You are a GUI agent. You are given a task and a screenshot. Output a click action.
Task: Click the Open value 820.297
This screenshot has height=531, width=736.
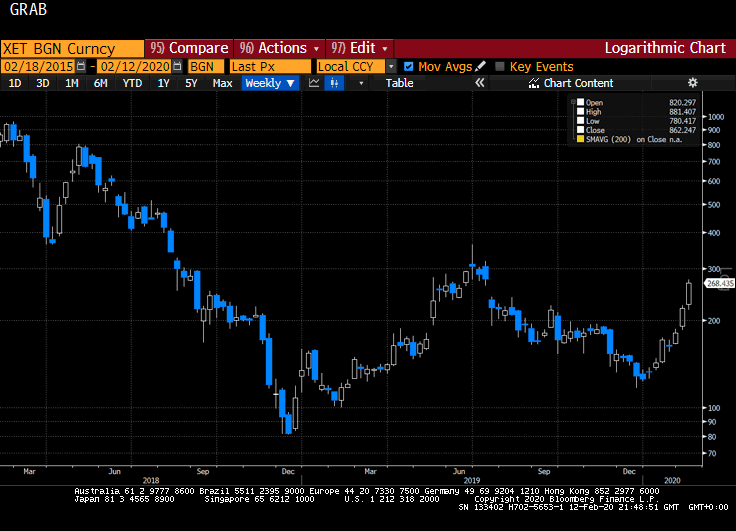(682, 102)
